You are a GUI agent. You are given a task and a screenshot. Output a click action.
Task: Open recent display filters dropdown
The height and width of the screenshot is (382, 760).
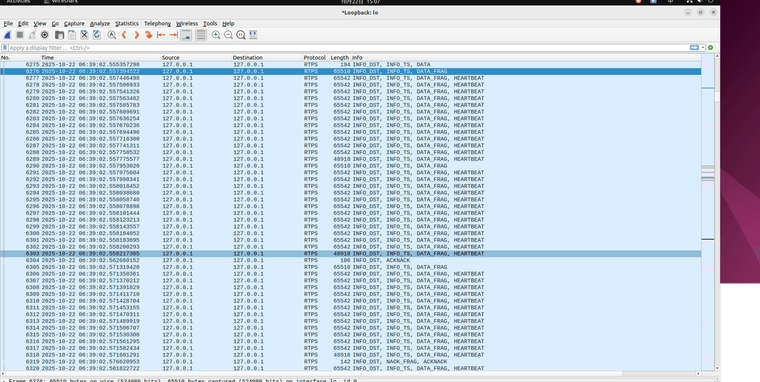(x=703, y=48)
